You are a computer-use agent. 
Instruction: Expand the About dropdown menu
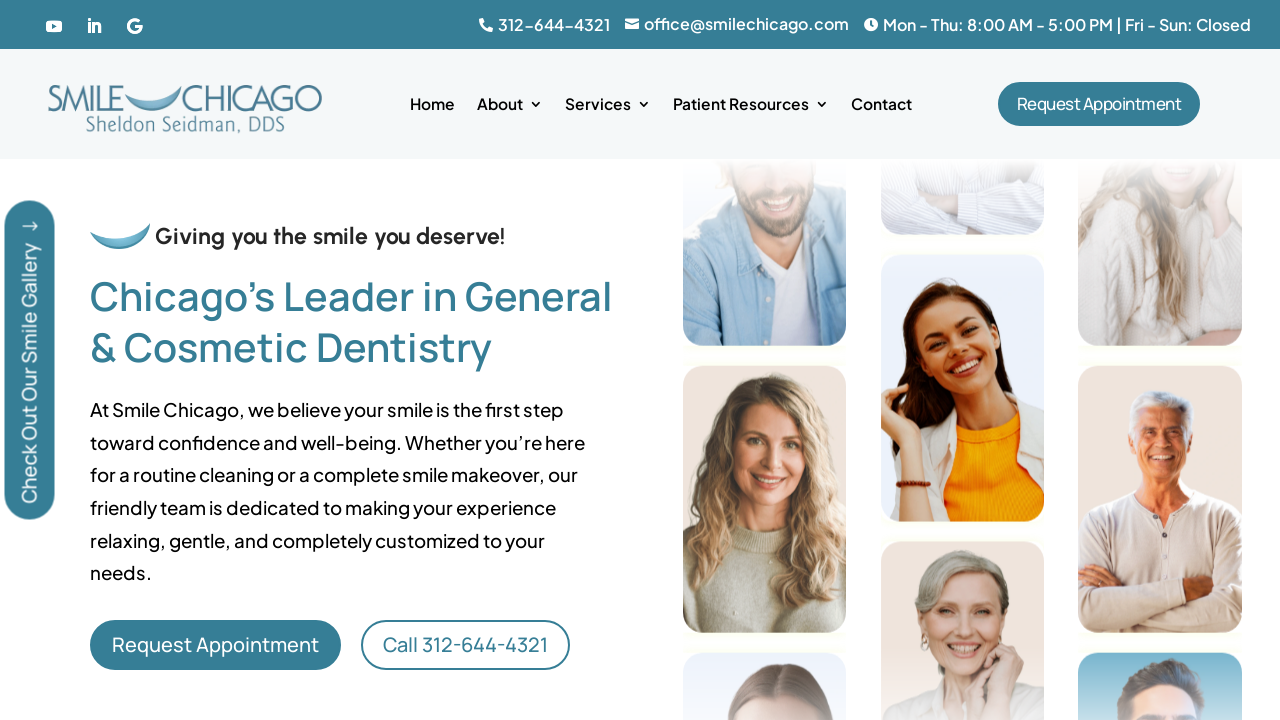[x=509, y=104]
